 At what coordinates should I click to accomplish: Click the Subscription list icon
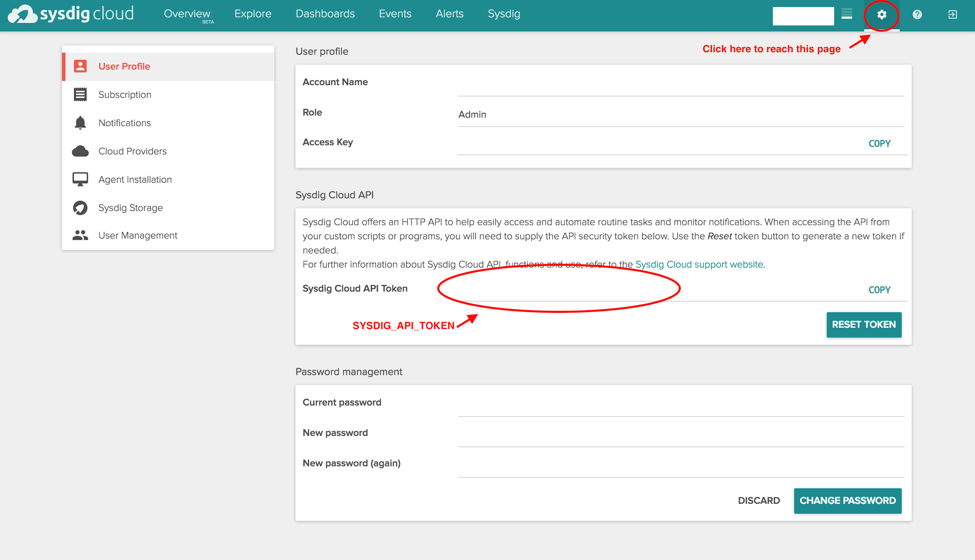pyautogui.click(x=80, y=94)
